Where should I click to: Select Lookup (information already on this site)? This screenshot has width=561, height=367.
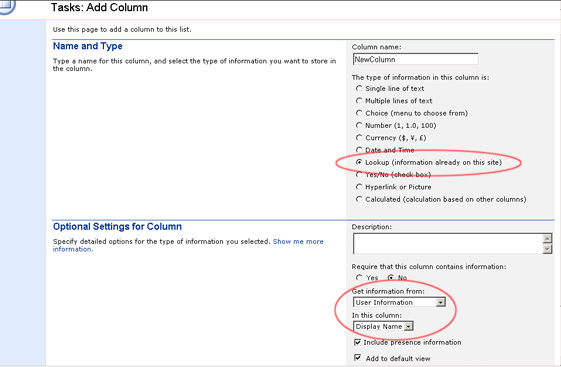(359, 162)
